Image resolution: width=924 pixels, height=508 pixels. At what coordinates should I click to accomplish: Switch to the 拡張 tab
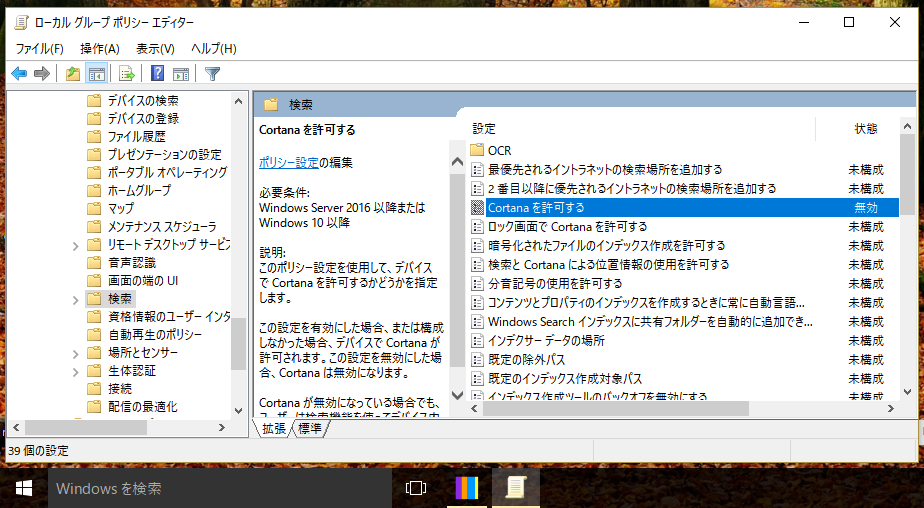click(x=273, y=428)
